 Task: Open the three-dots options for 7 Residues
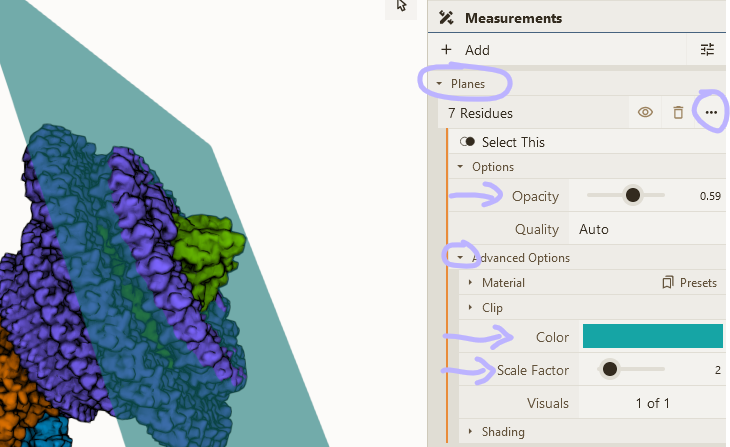coord(711,113)
